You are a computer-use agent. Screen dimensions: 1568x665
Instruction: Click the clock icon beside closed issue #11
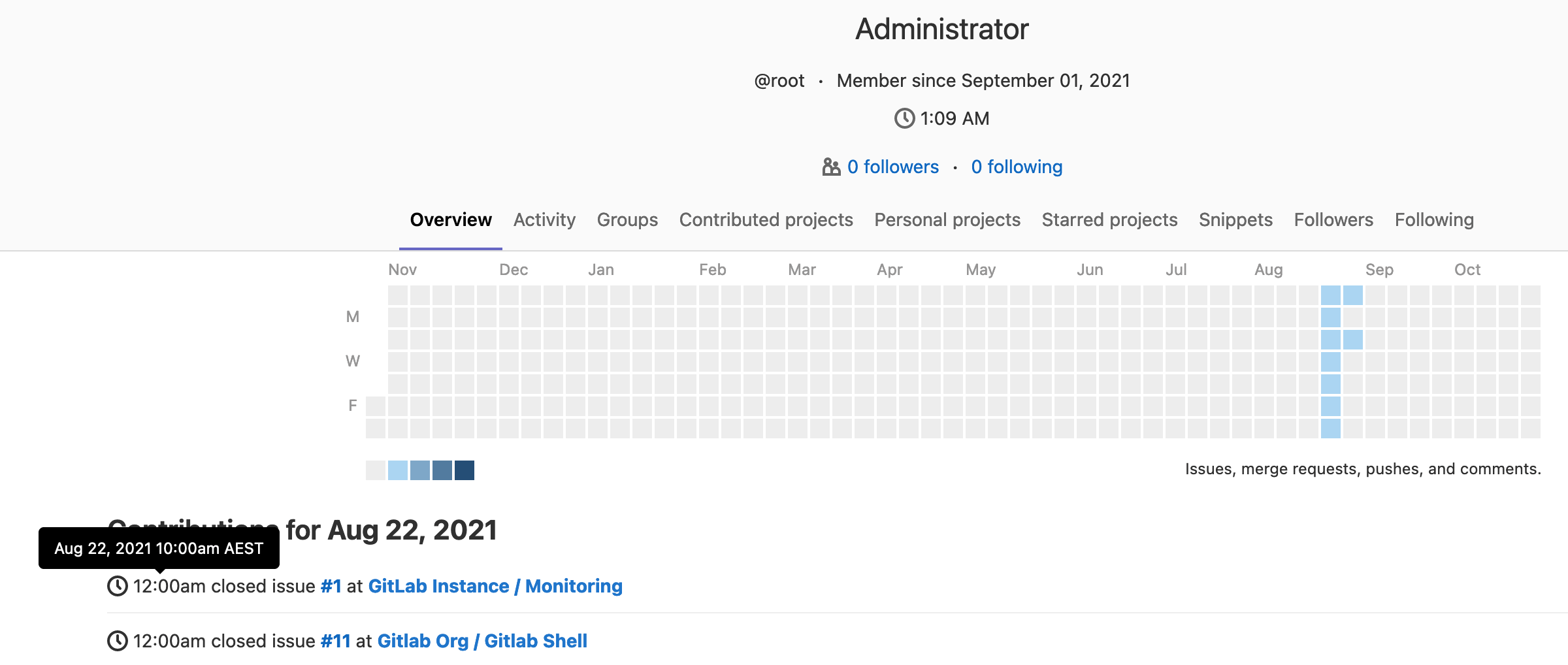(118, 641)
